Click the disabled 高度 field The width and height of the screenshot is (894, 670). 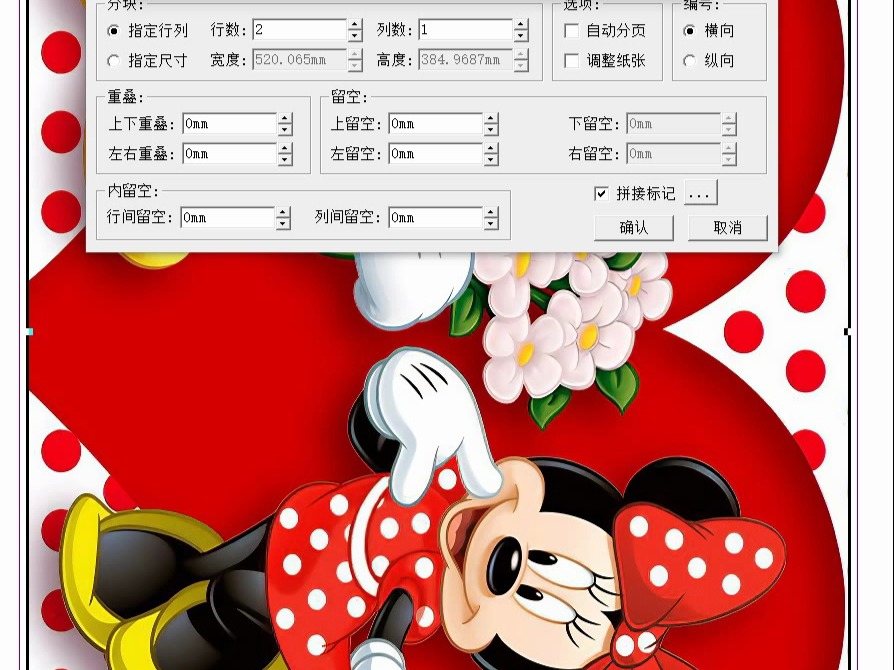(466, 59)
